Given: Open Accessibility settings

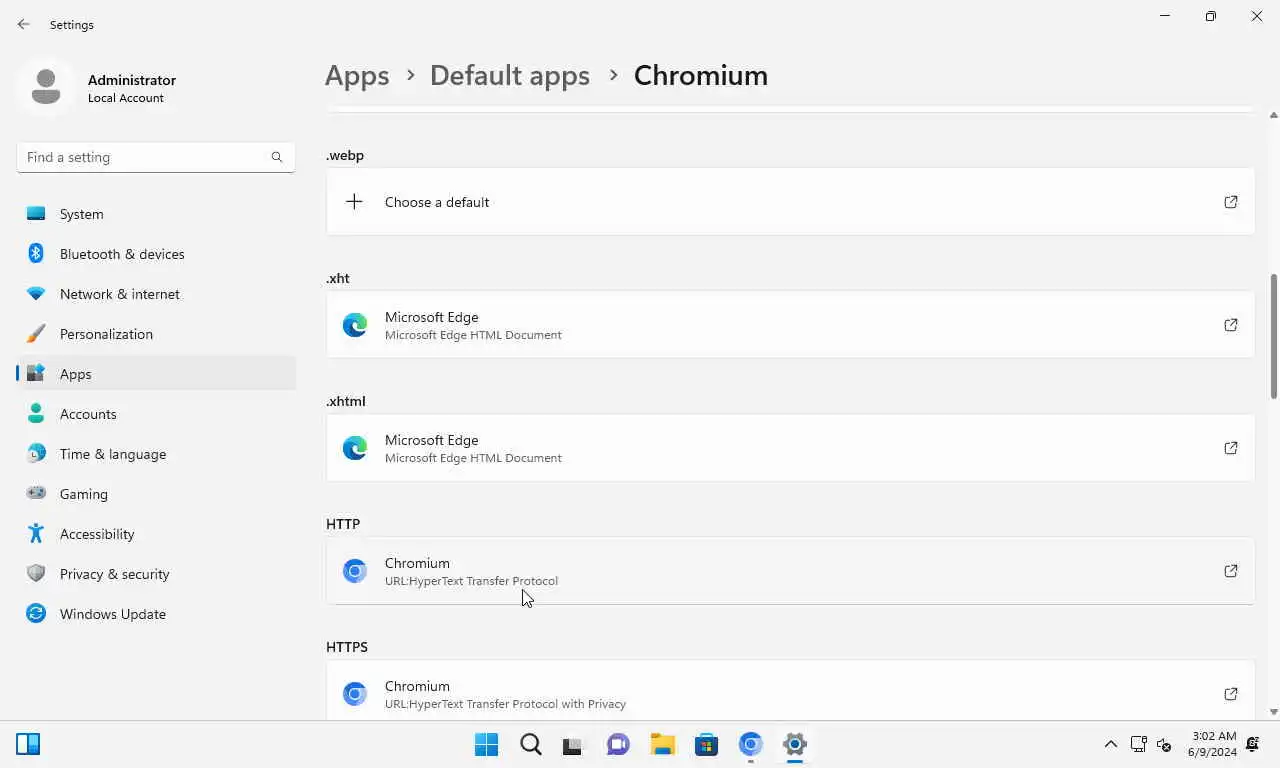Looking at the screenshot, I should click(156, 534).
